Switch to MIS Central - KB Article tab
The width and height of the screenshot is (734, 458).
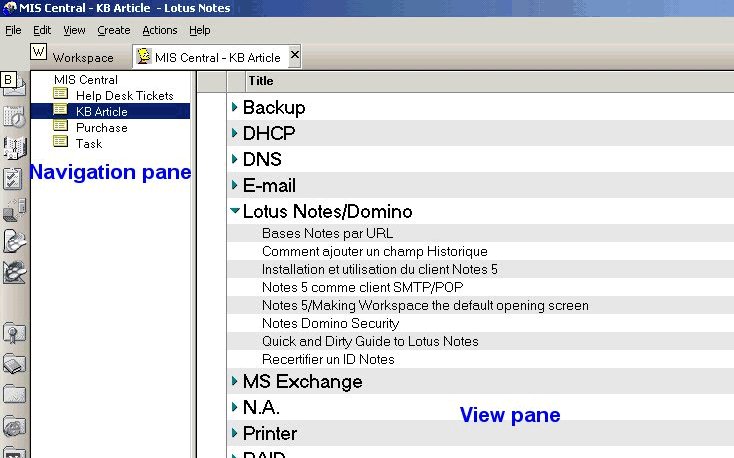pos(218,58)
